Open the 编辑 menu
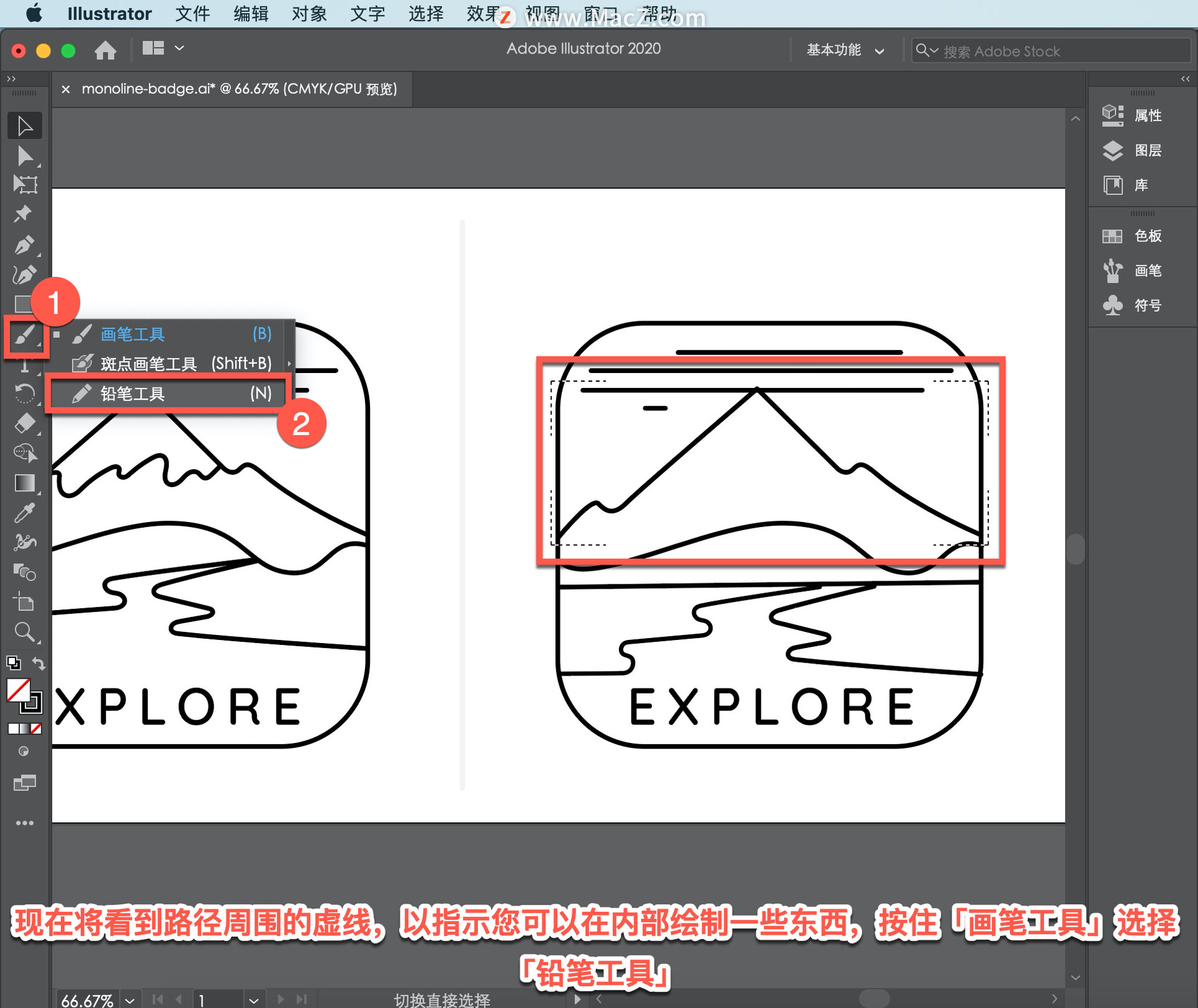 251,13
